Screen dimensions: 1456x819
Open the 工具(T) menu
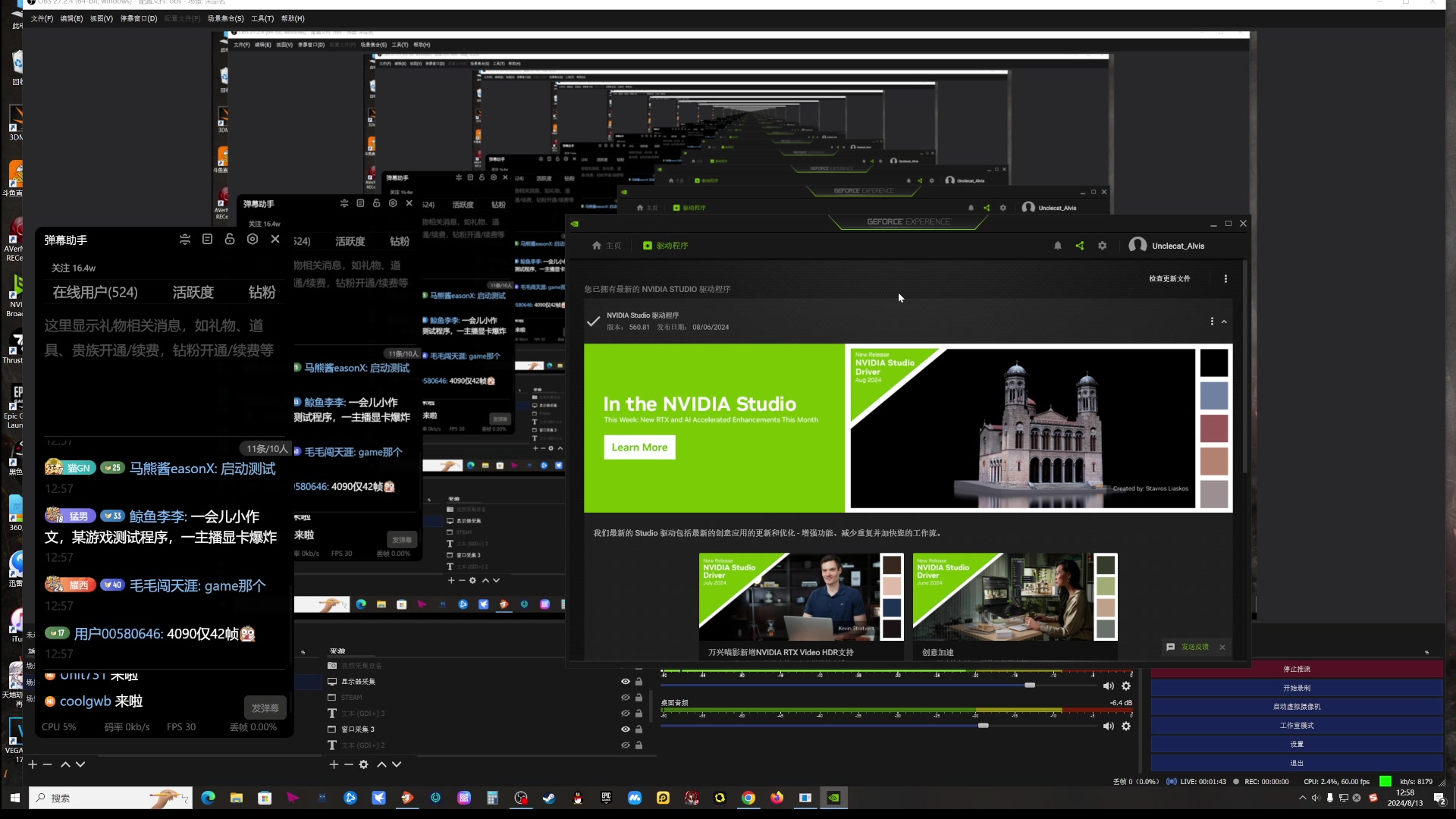point(262,18)
